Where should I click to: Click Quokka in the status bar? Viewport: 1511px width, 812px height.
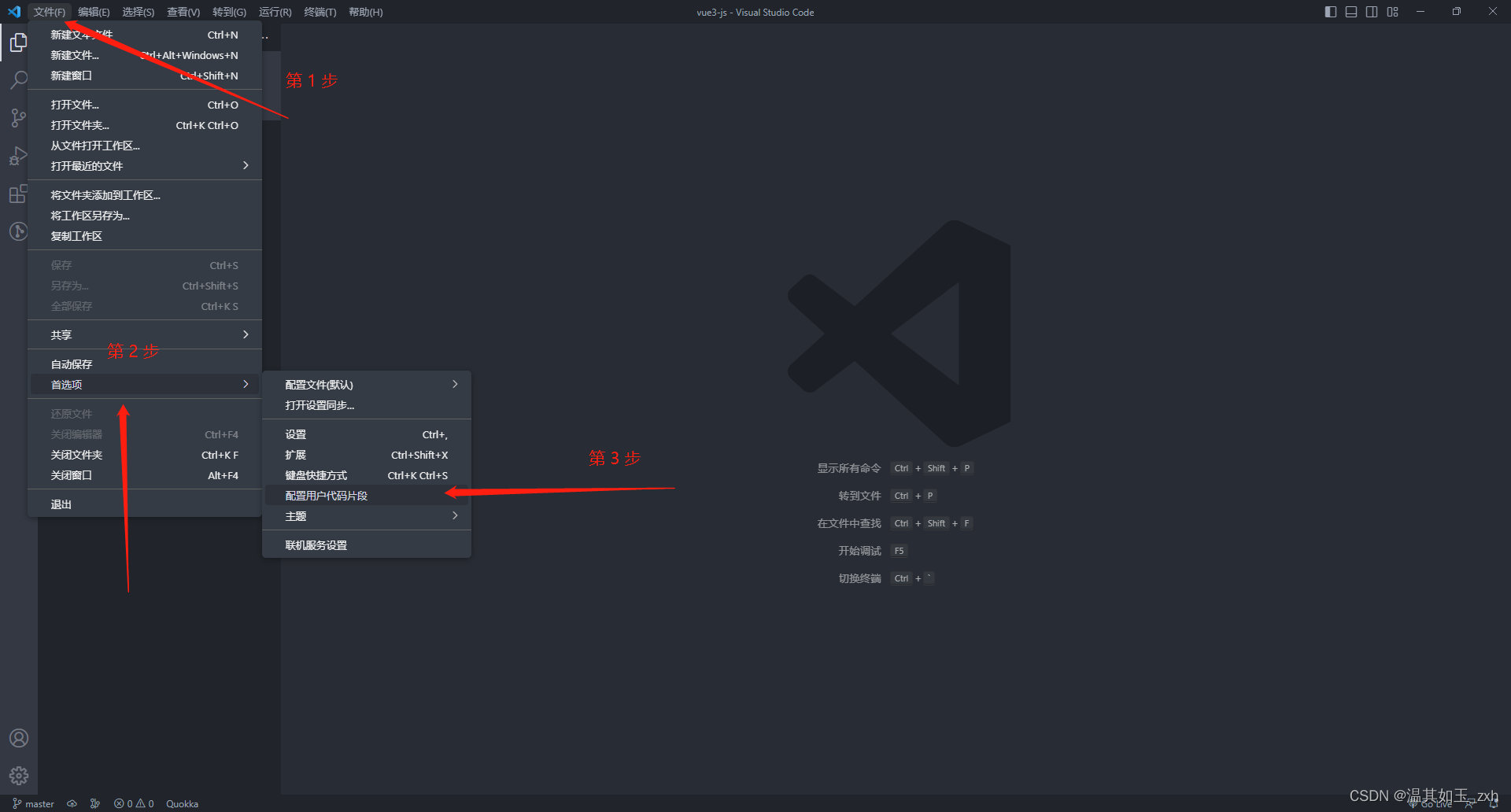point(182,803)
